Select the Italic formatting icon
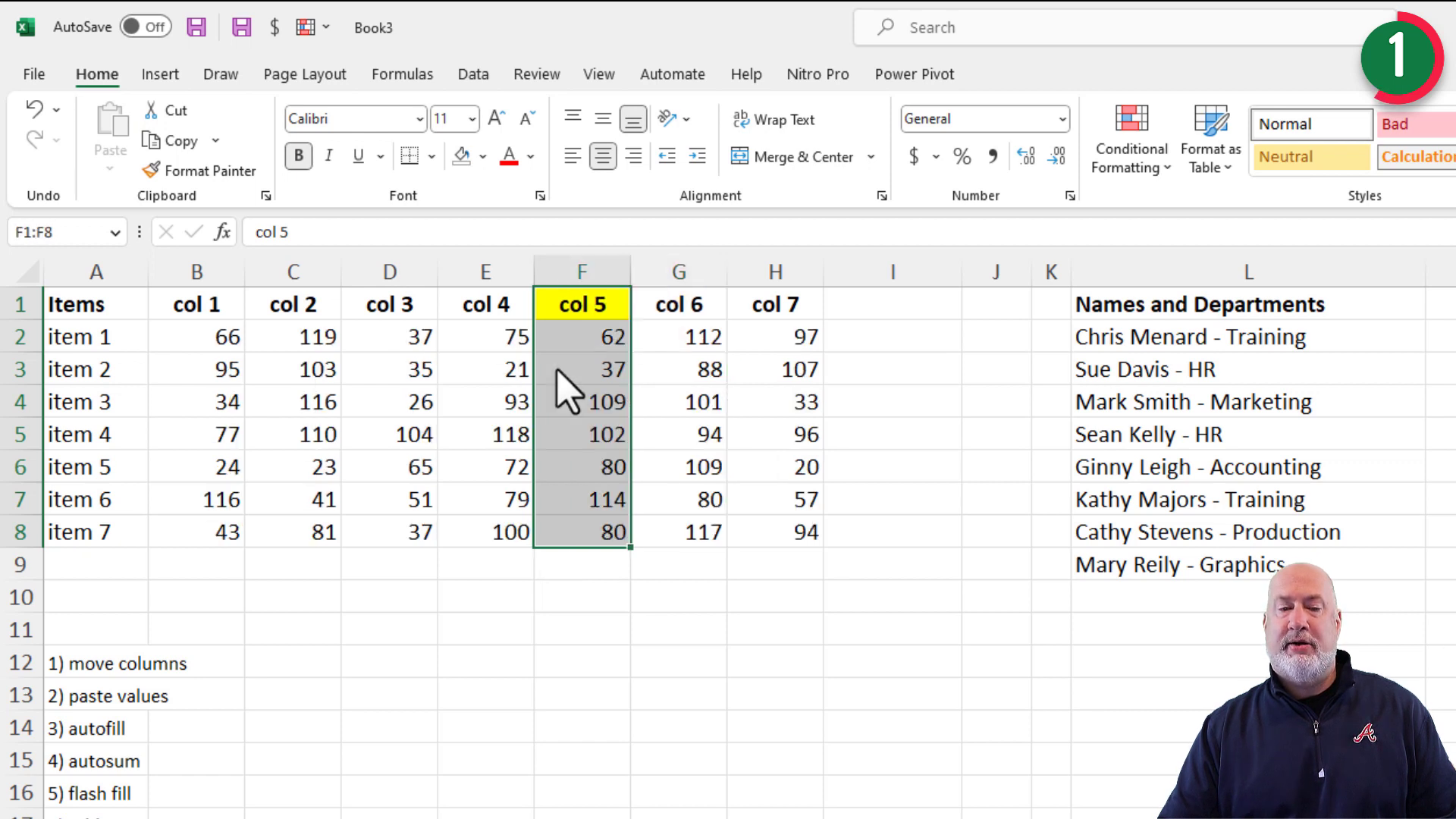The width and height of the screenshot is (1456, 819). [328, 156]
